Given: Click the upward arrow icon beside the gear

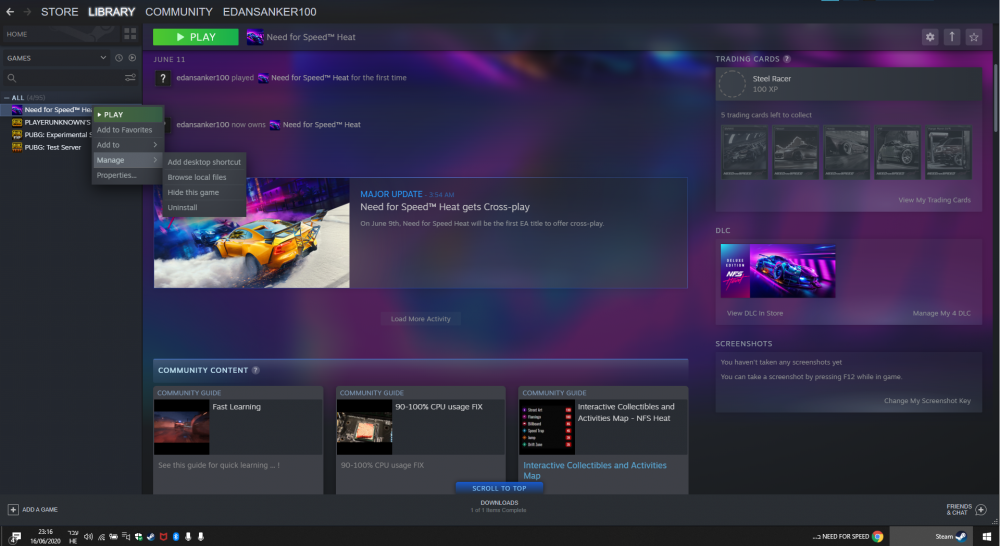Looking at the screenshot, I should tap(952, 37).
